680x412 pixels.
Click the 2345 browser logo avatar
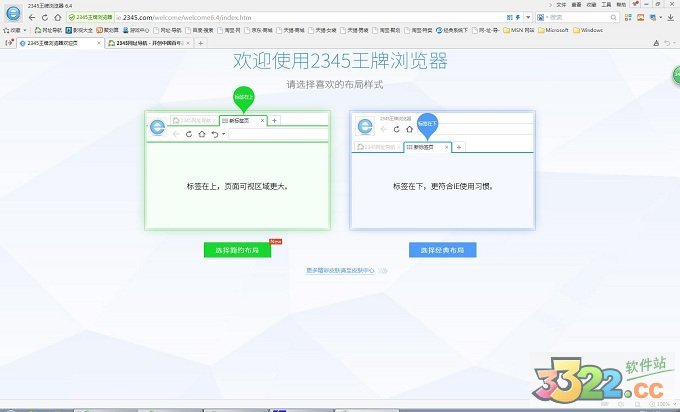11,15
